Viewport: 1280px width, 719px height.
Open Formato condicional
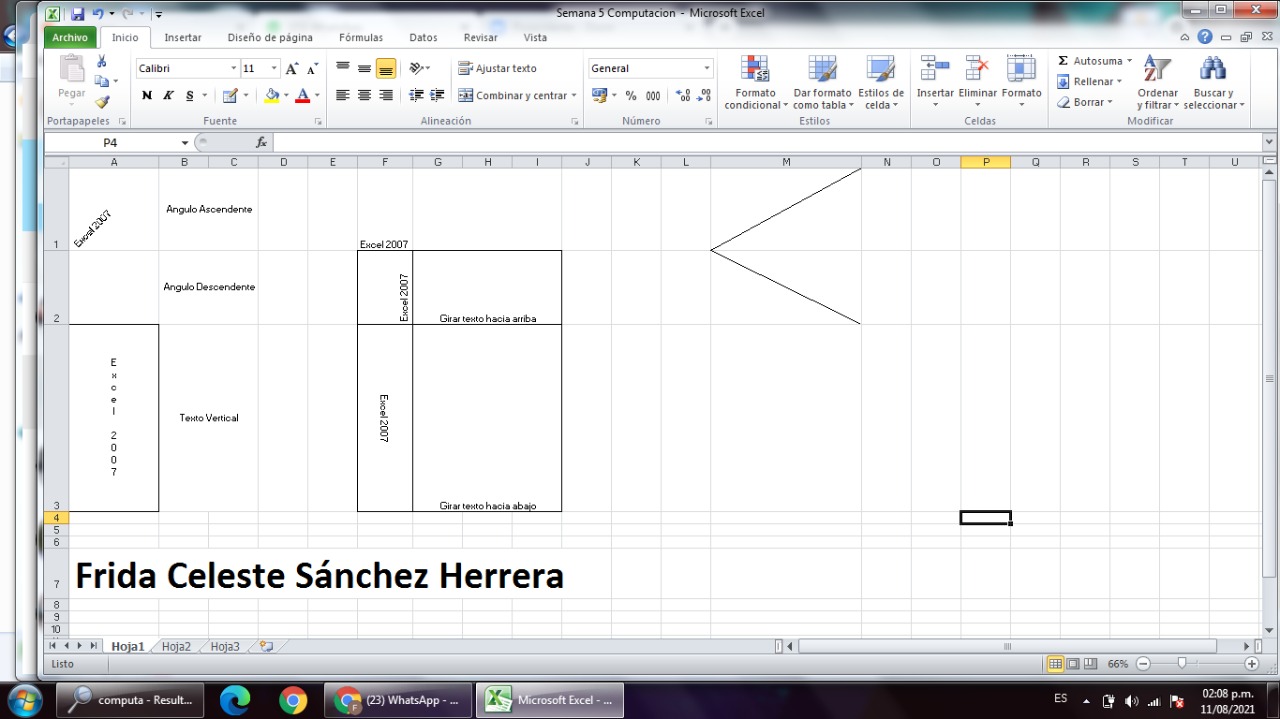pos(756,82)
